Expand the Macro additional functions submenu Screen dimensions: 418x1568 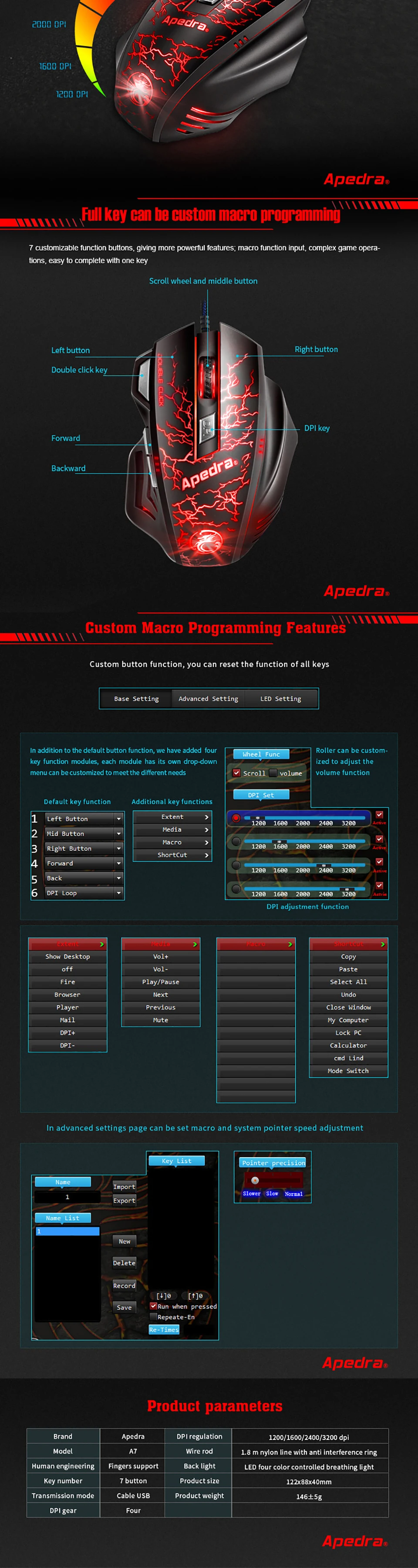click(x=172, y=843)
